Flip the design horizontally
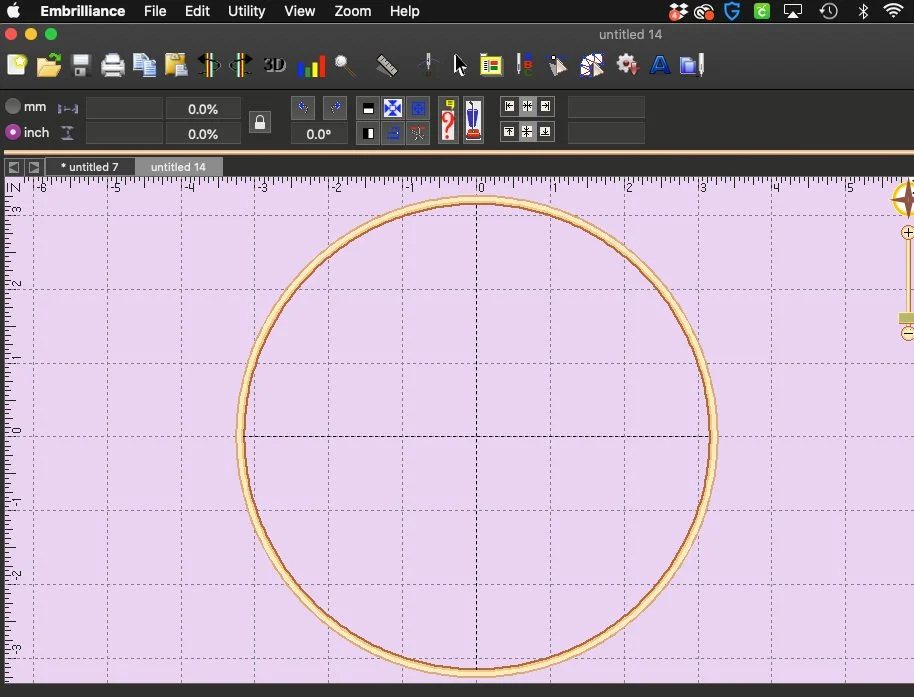 [209, 65]
